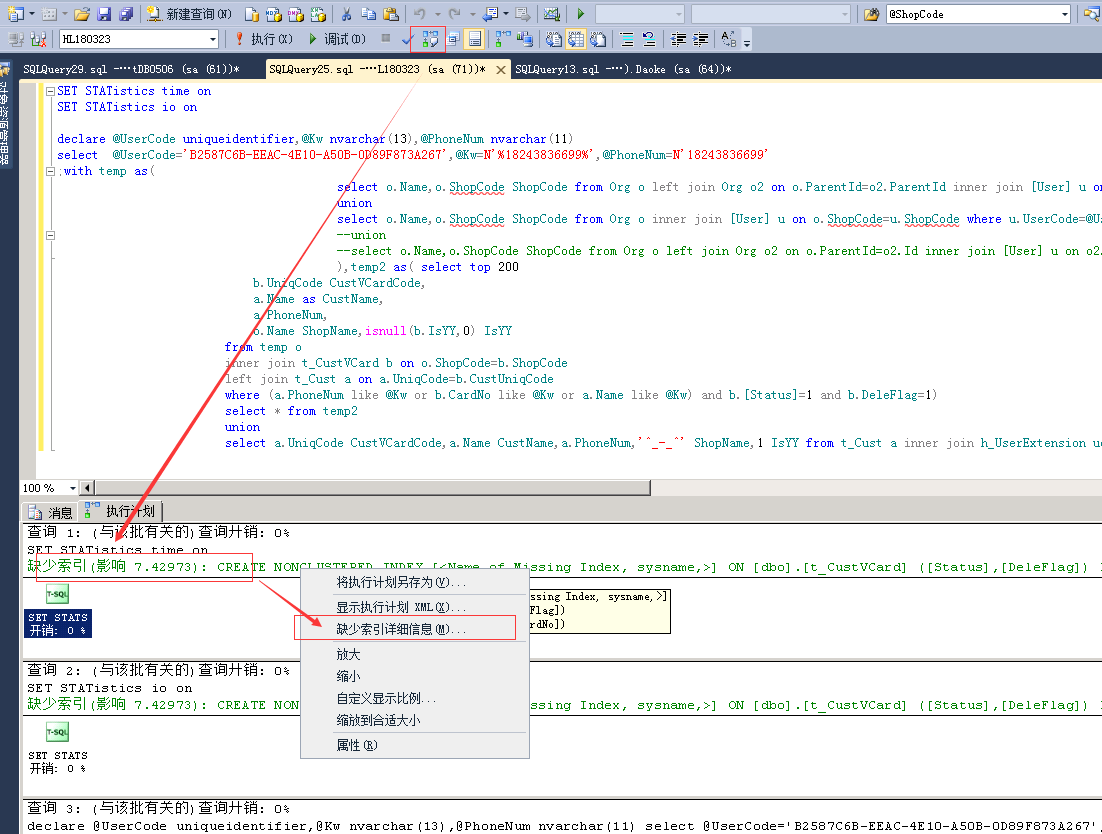The image size is (1102, 834).
Task: Start debugging with the 调试 button
Action: pyautogui.click(x=337, y=39)
